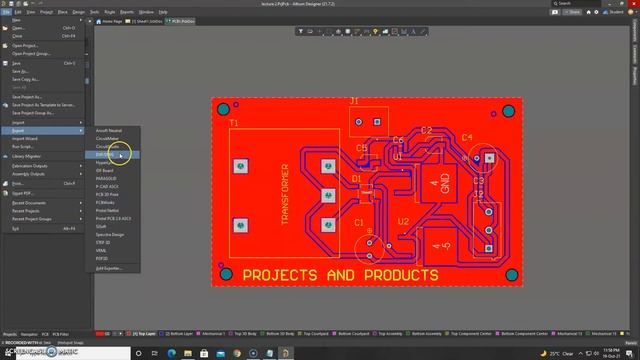Click the TRANSFORMER component on the PCB

coord(284,194)
